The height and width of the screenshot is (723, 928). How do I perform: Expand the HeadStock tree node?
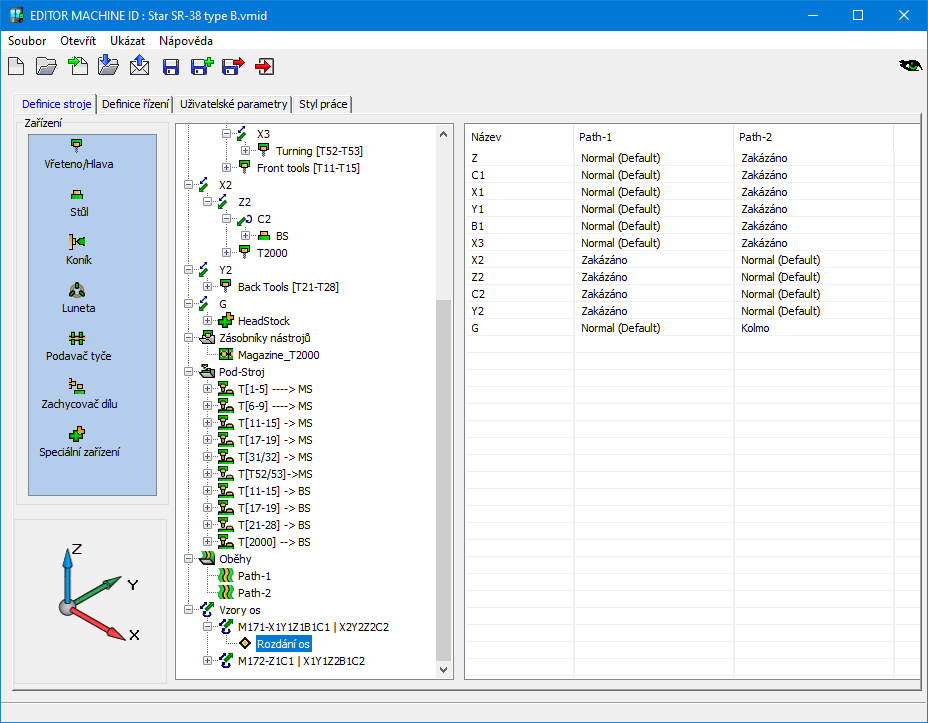click(208, 320)
